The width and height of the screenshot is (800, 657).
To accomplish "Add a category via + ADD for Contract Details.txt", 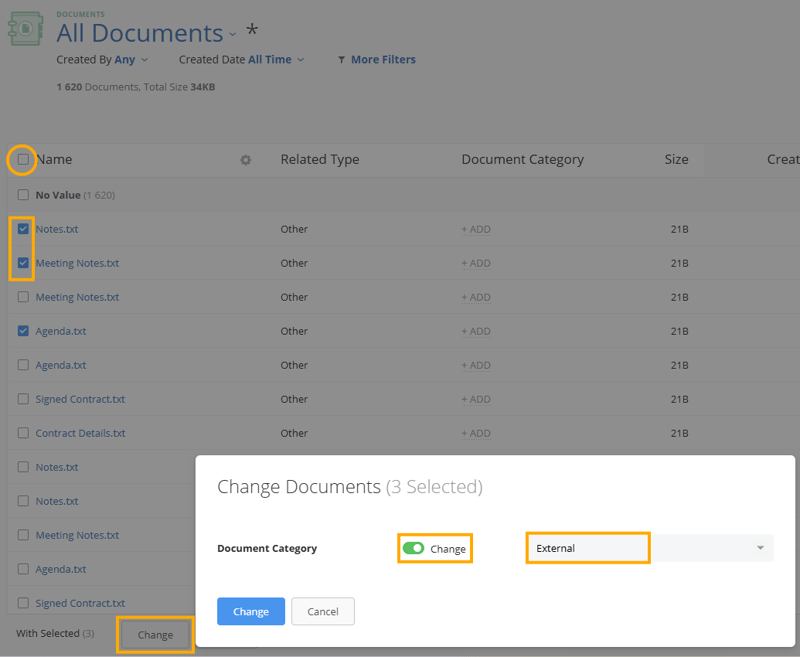I will (x=476, y=433).
